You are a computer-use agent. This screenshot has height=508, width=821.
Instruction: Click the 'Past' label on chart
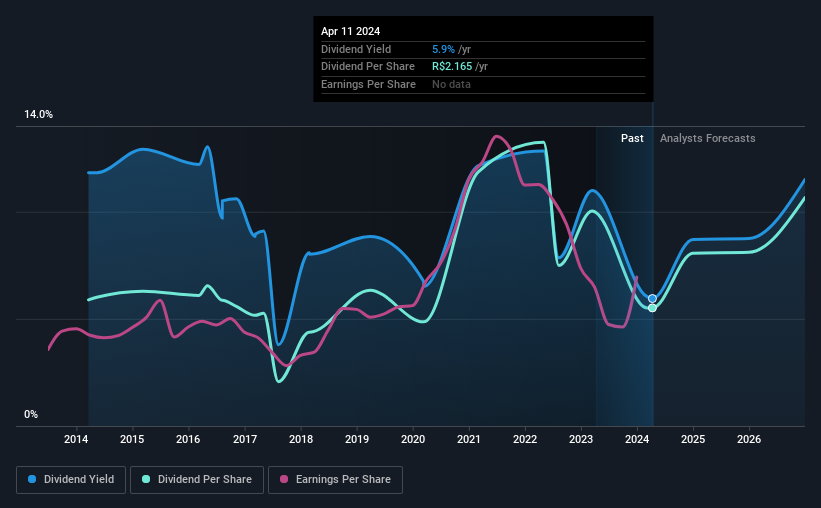tap(632, 138)
